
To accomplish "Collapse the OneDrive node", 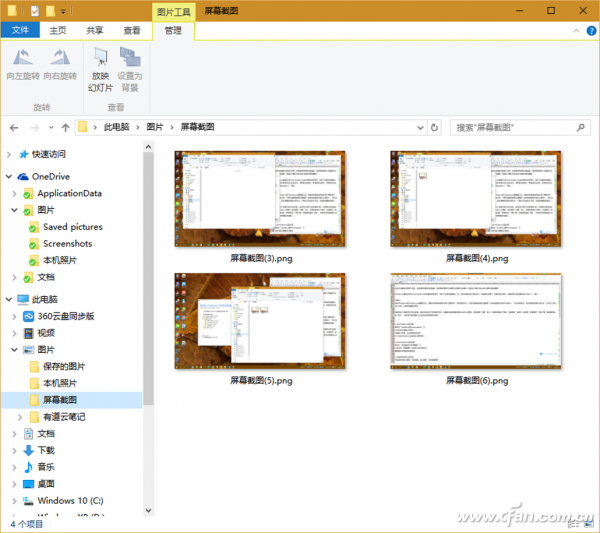I will [x=9, y=176].
